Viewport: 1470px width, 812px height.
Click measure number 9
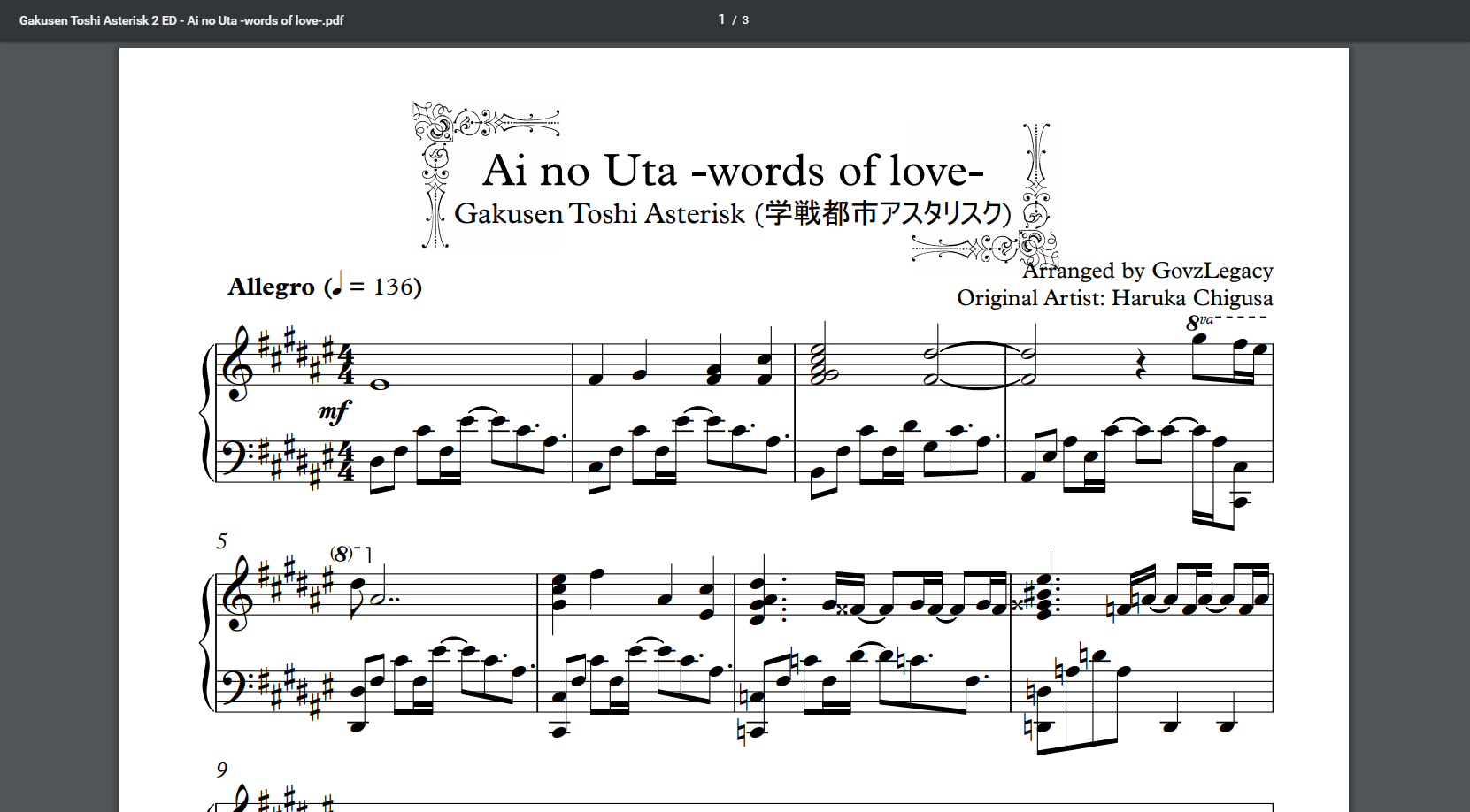pos(221,770)
